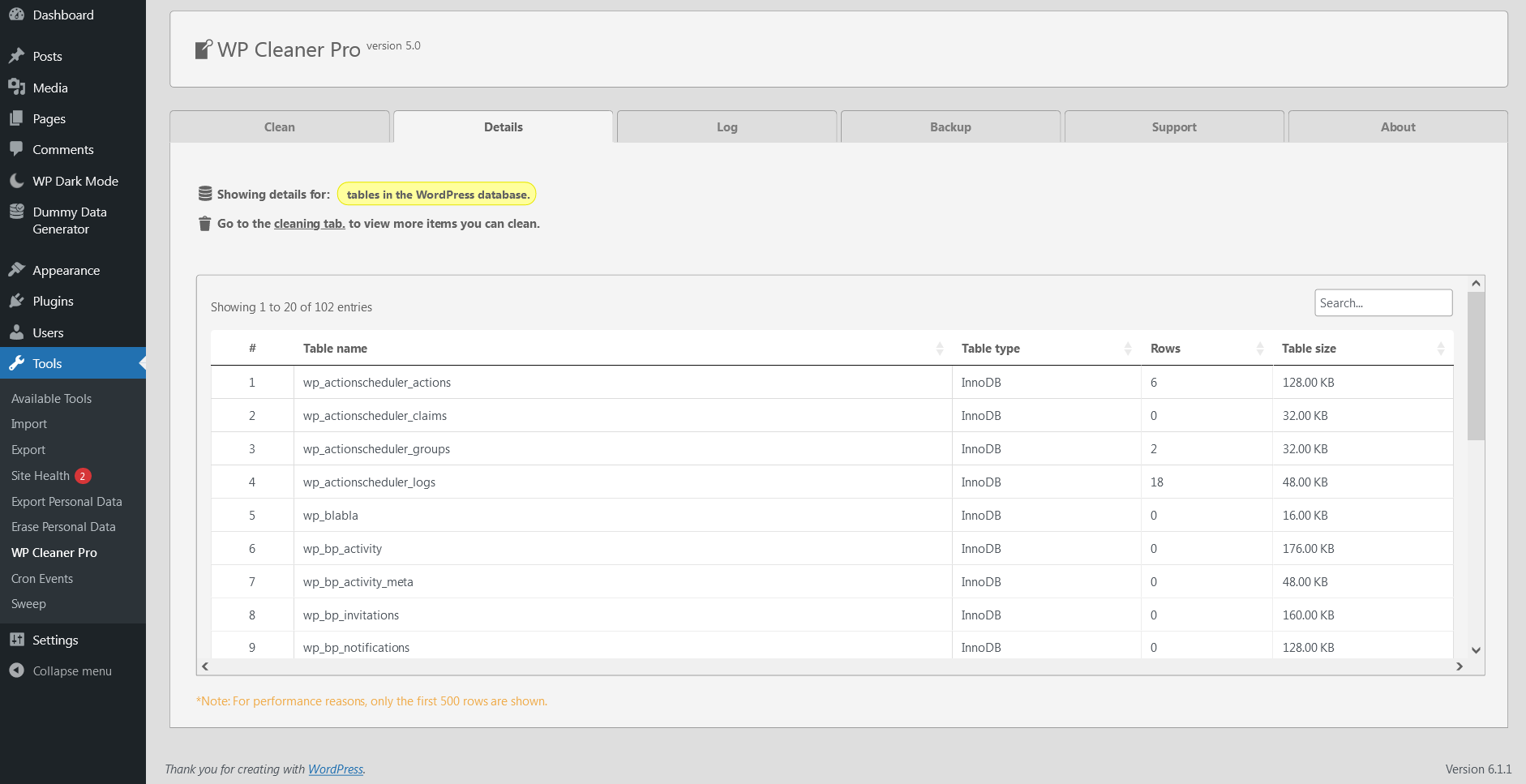Sort the table by Table name
The width and height of the screenshot is (1526, 784).
335,349
